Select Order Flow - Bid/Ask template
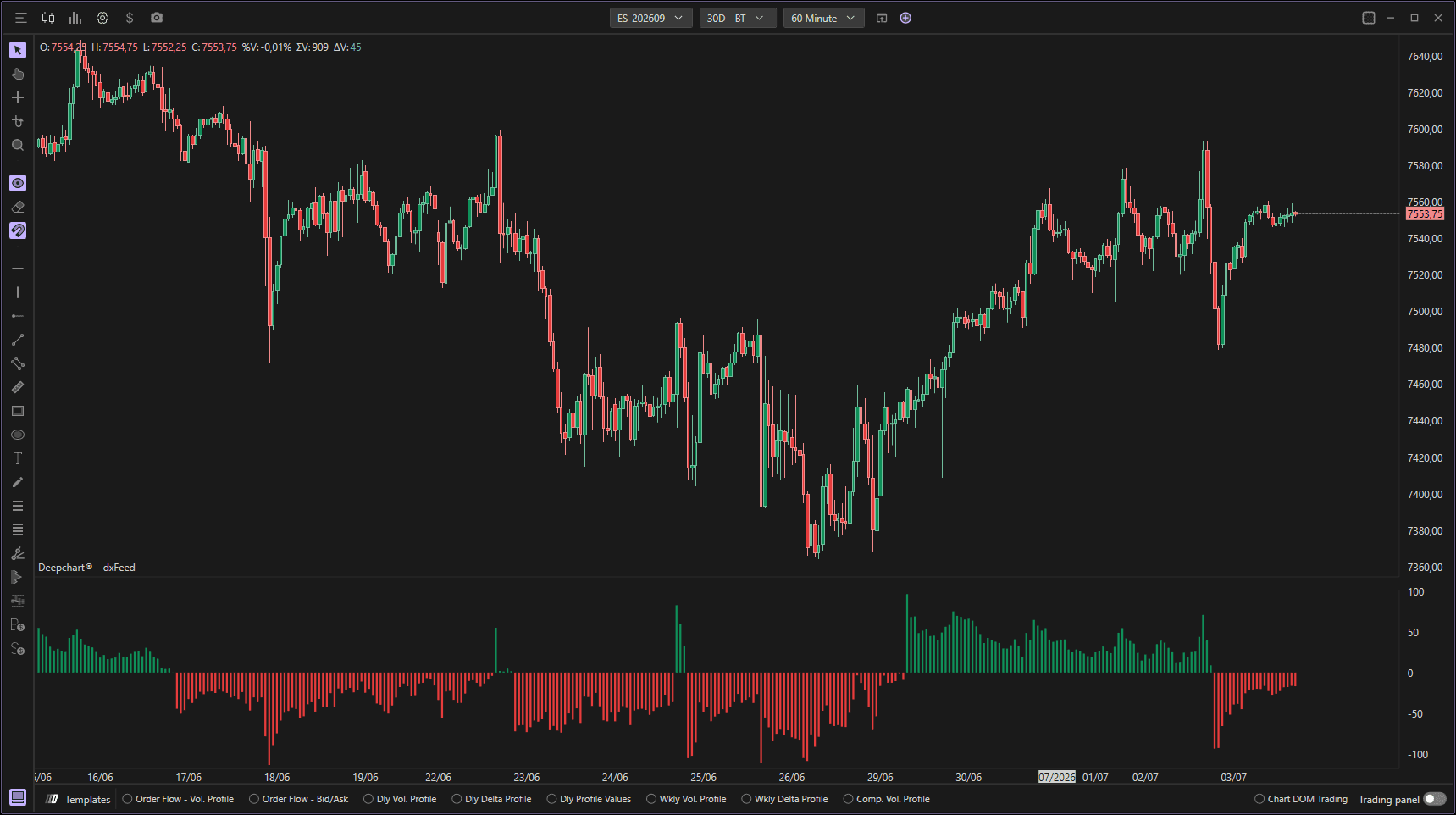 tap(299, 799)
